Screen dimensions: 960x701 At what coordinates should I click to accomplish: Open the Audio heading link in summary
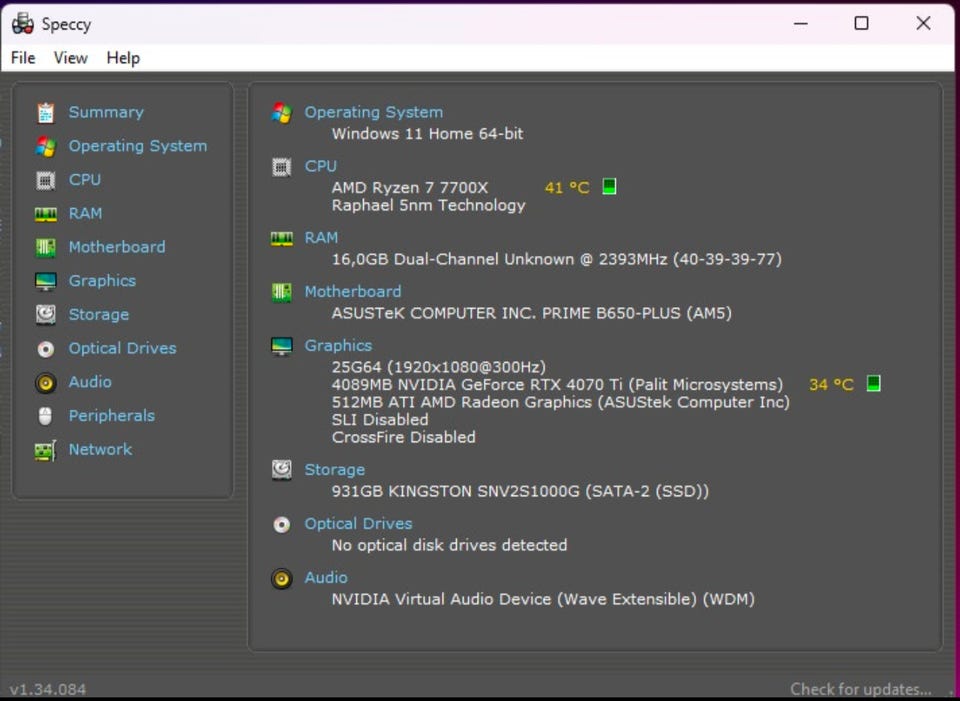click(x=326, y=578)
